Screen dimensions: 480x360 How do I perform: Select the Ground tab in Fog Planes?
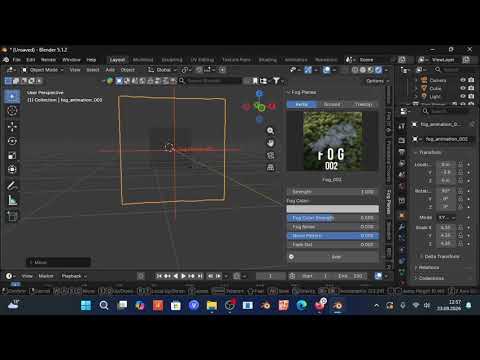click(x=332, y=104)
